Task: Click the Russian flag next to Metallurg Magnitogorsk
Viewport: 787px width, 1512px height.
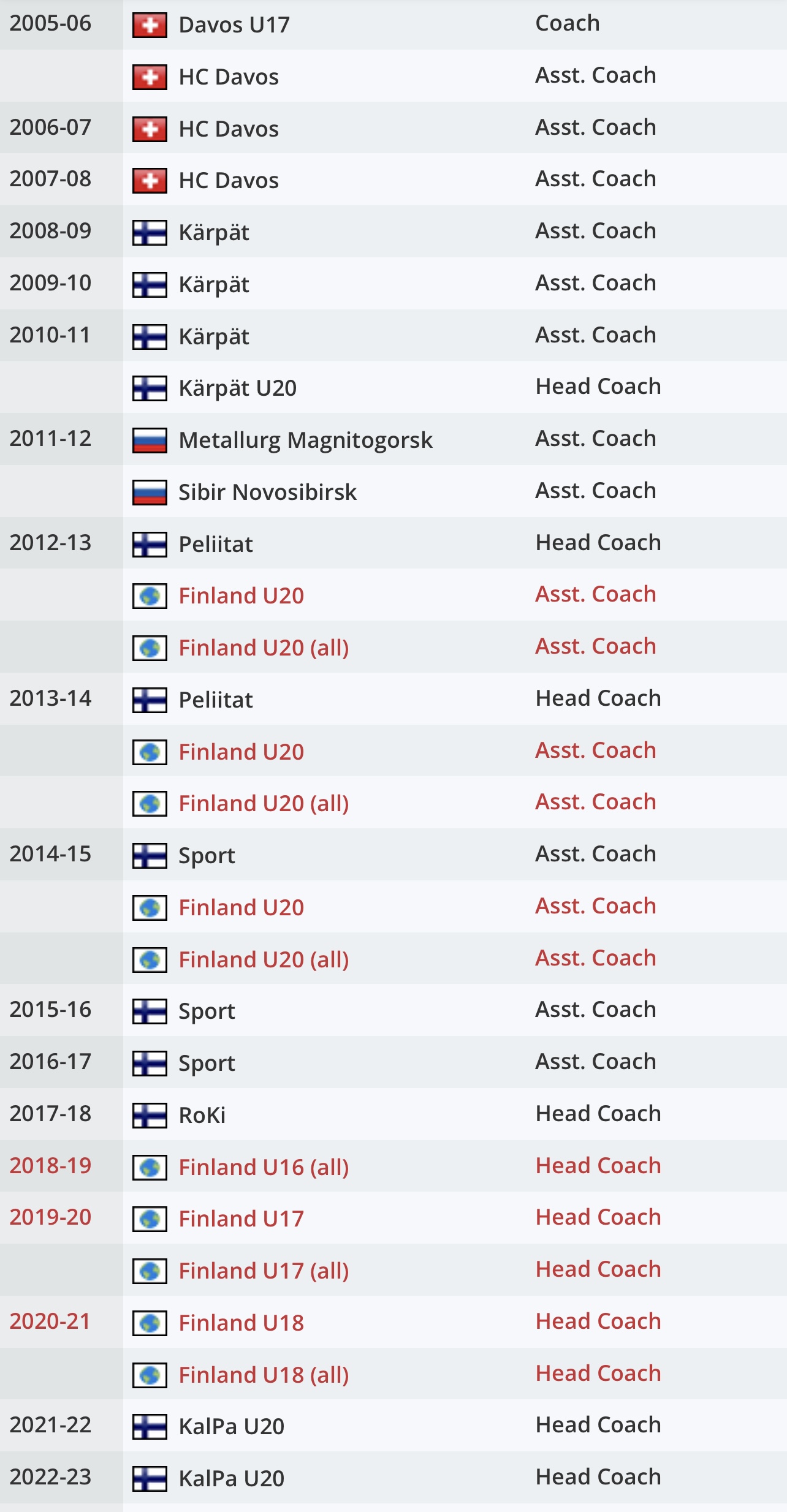Action: [x=150, y=440]
